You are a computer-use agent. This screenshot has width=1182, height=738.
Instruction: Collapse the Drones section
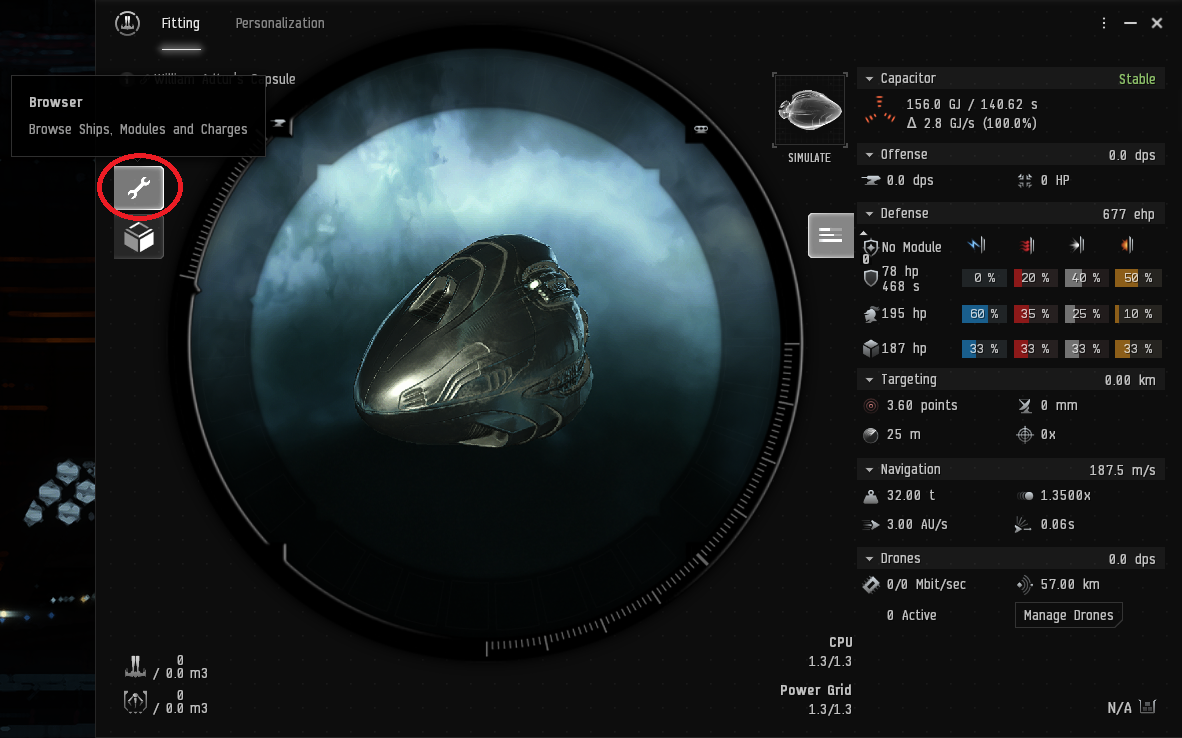click(x=869, y=559)
